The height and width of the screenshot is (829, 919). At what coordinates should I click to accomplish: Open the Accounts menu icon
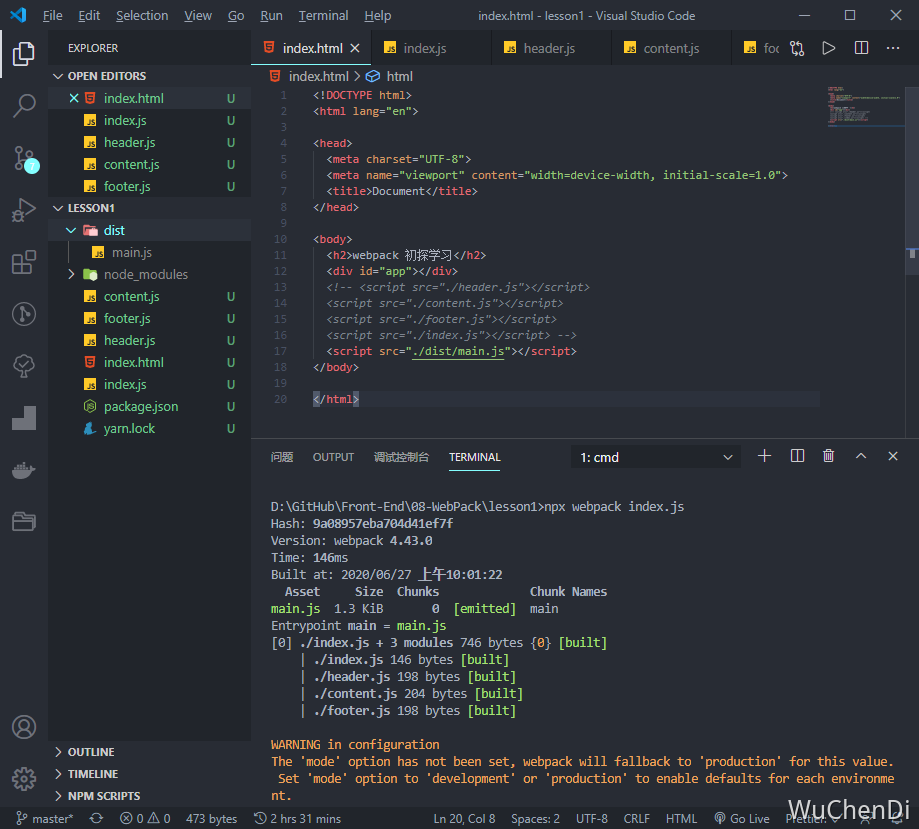[x=23, y=727]
